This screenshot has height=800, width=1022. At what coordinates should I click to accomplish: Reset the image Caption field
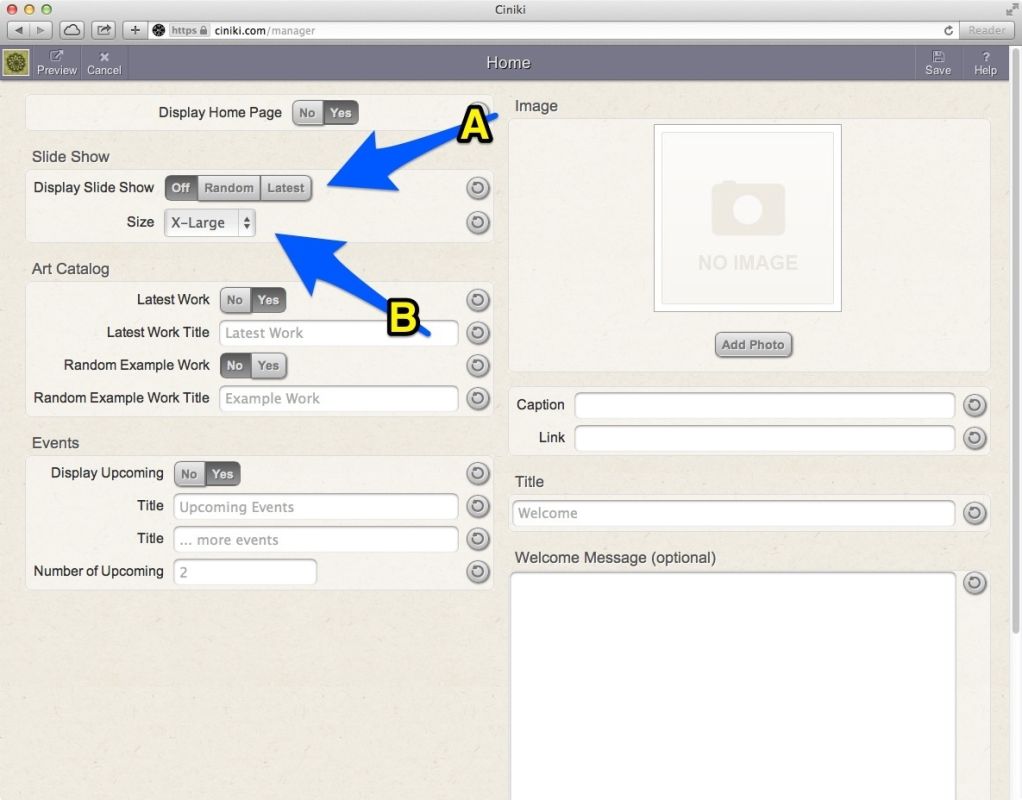pyautogui.click(x=974, y=405)
